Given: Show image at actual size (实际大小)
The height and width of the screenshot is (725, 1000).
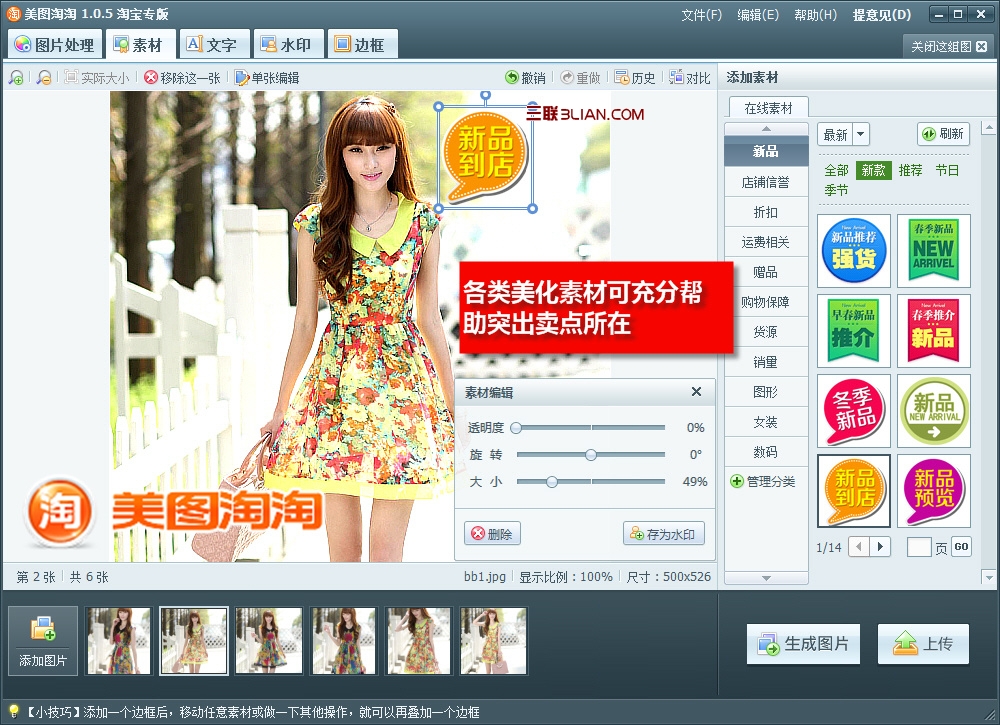Looking at the screenshot, I should (97, 78).
